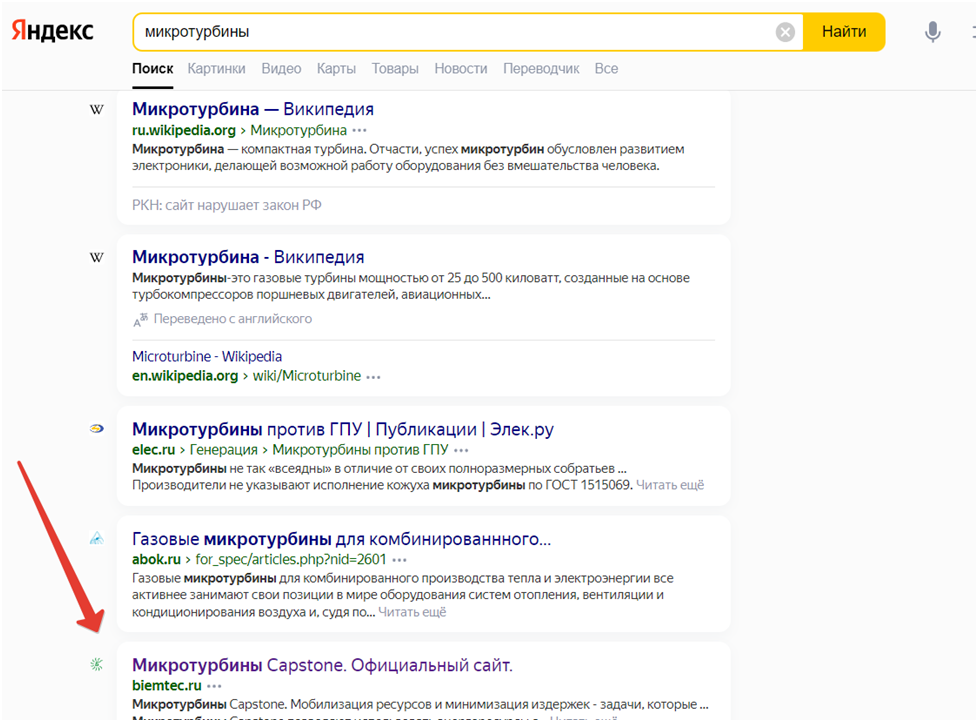Open options menu for en.wikipedia.org result
Screen dimensions: 978x722
373,377
